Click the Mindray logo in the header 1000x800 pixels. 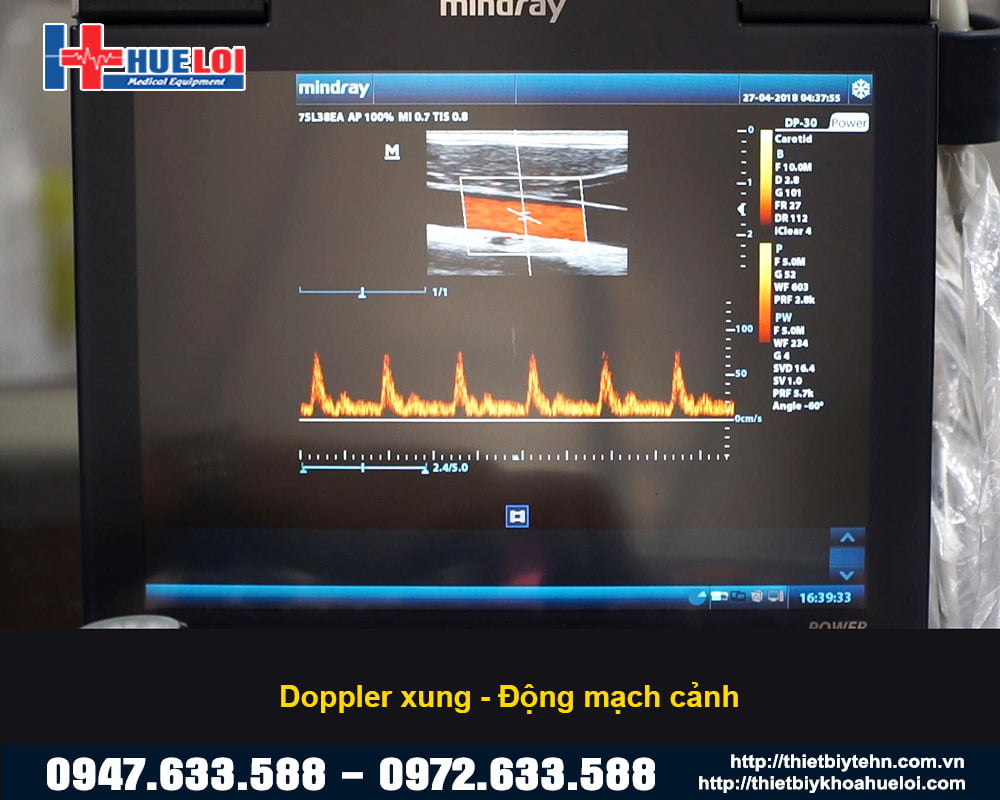click(334, 89)
